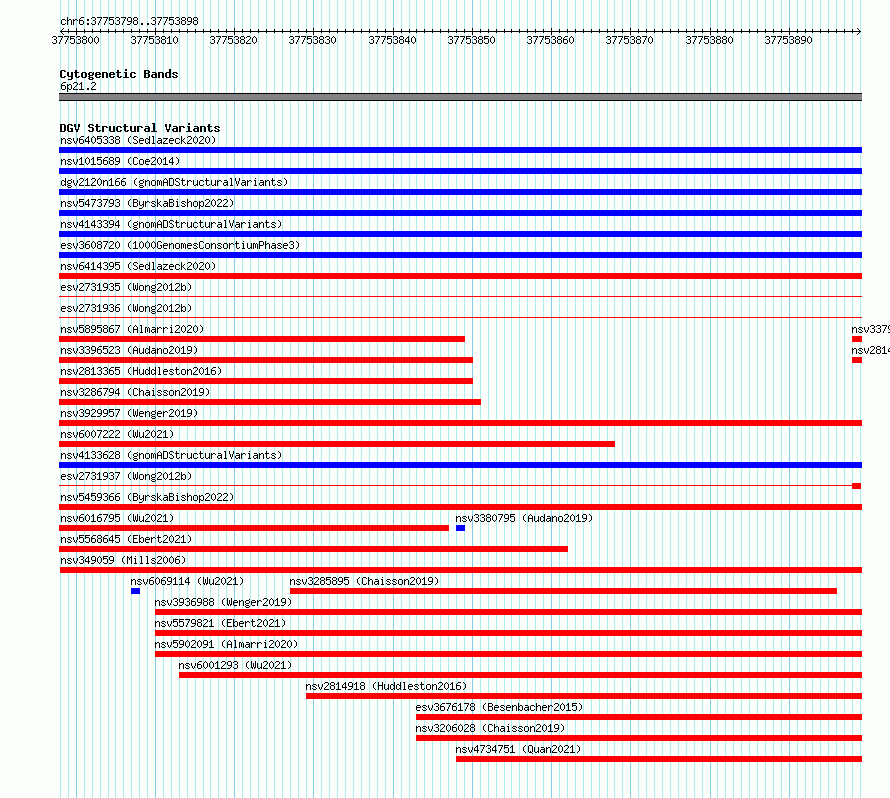Image resolution: width=890 pixels, height=798 pixels.
Task: Click ruler position 37753890
Action: (788, 40)
